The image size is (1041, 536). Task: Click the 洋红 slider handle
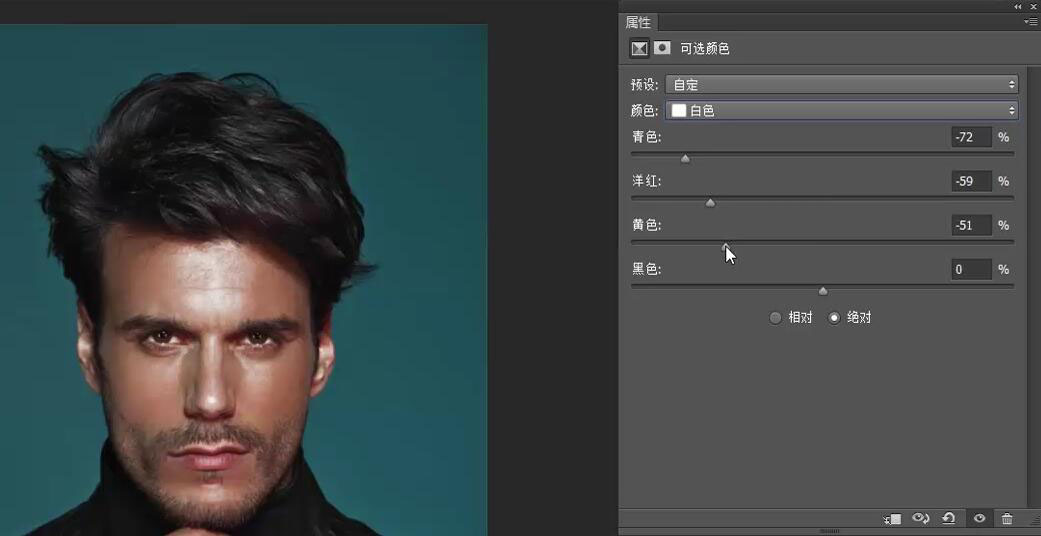(x=710, y=203)
